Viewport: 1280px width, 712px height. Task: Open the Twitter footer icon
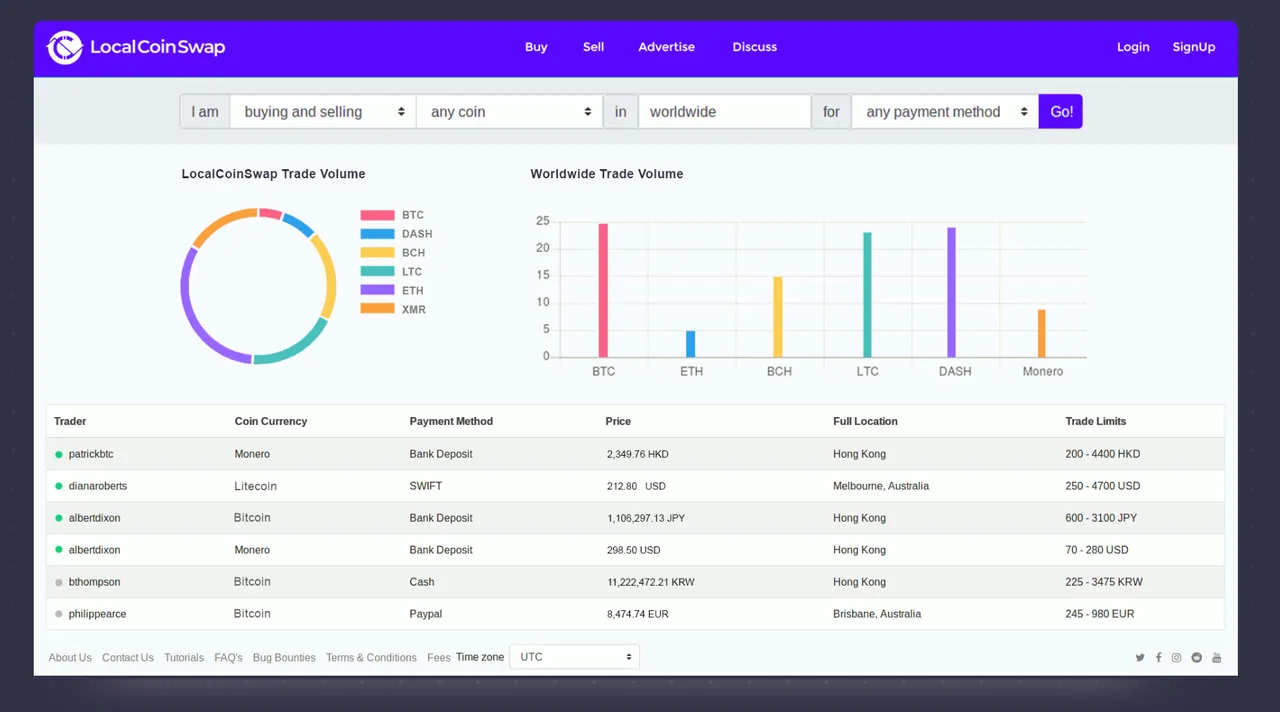(1140, 658)
